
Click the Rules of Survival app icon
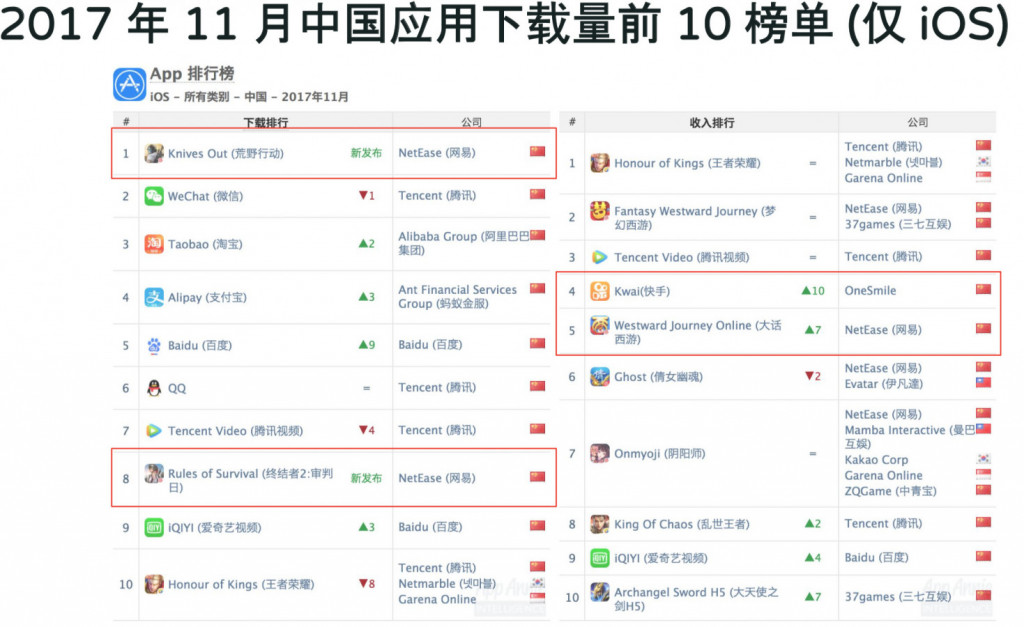point(154,474)
